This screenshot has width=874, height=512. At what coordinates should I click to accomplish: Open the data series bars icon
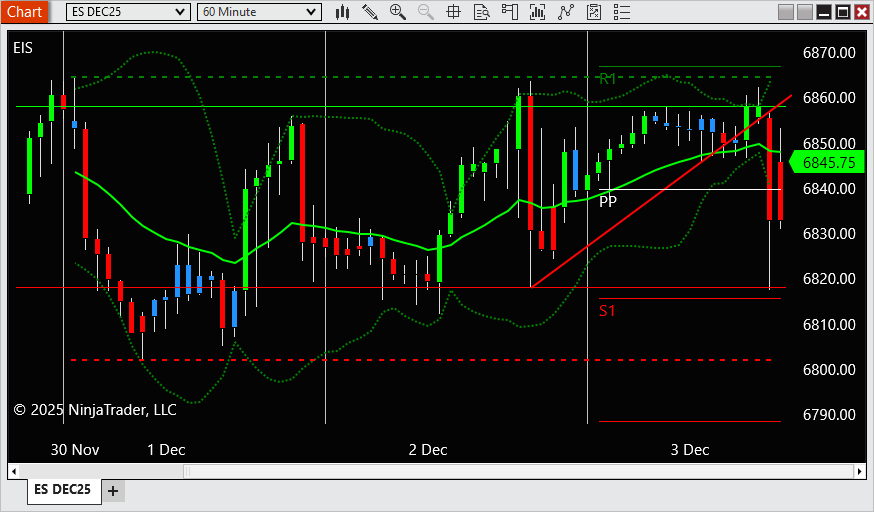coord(537,12)
